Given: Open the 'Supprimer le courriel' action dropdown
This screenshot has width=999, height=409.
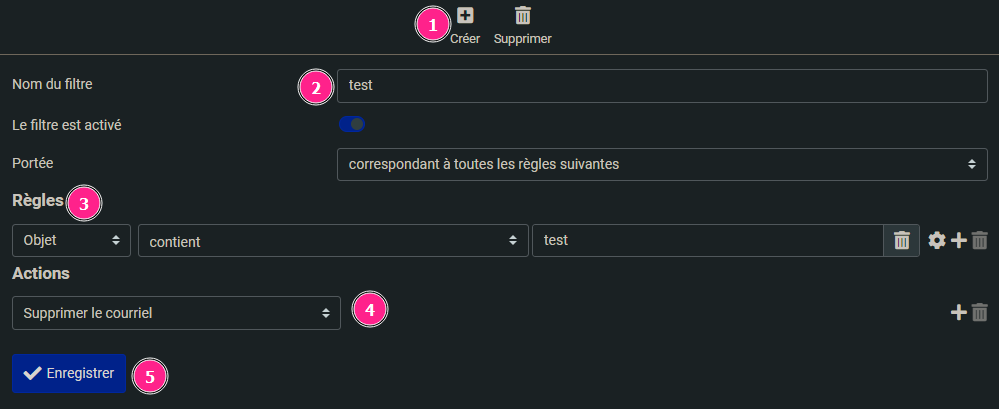Looking at the screenshot, I should click(x=176, y=313).
